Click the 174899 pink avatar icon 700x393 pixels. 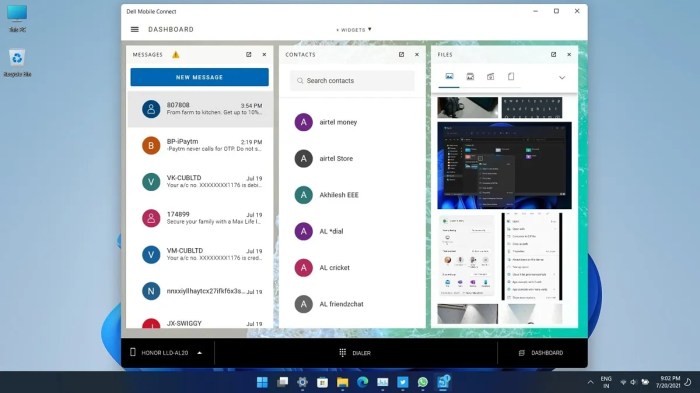pyautogui.click(x=151, y=218)
